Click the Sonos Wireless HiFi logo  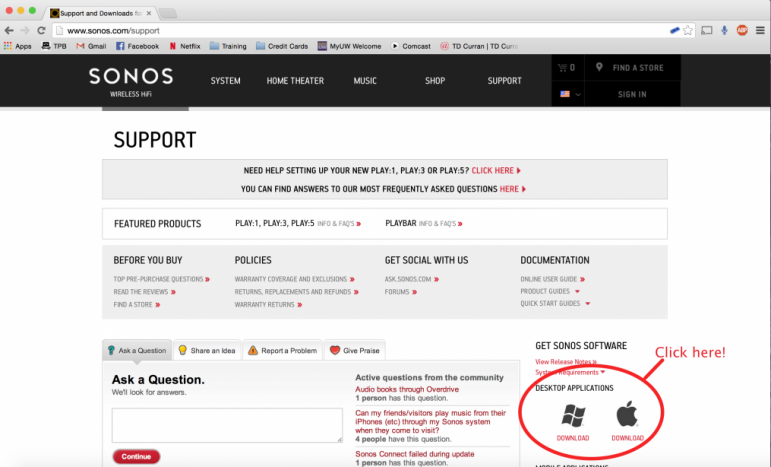(x=131, y=82)
